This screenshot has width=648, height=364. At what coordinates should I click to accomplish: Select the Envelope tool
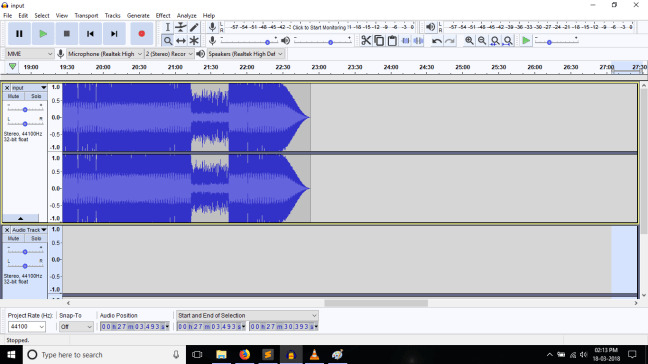click(x=181, y=27)
